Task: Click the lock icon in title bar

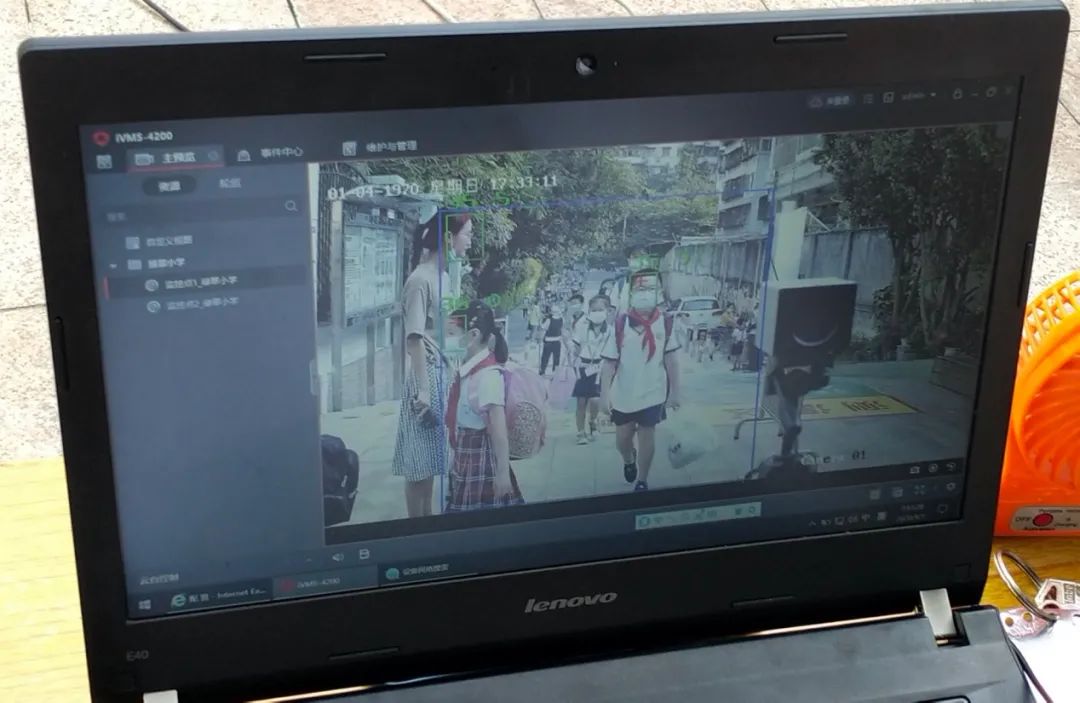Action: 957,94
